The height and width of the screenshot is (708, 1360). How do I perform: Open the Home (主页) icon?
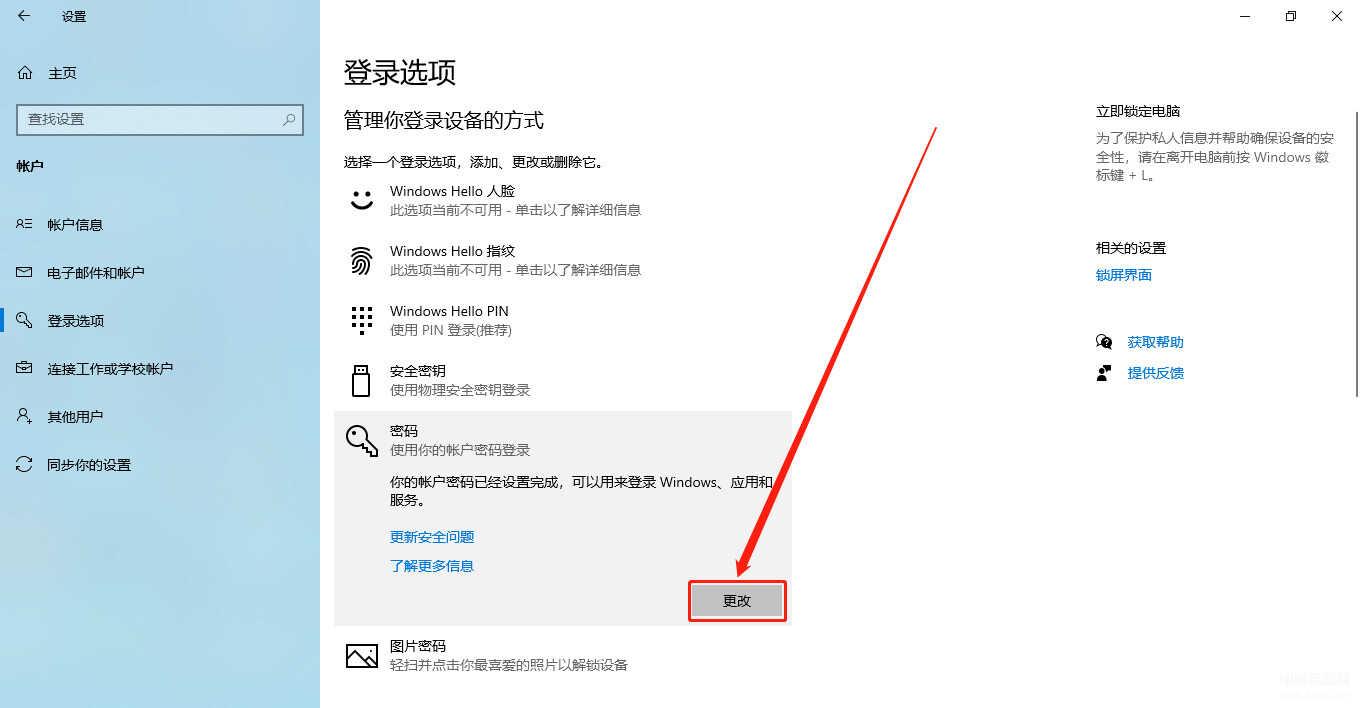(25, 73)
